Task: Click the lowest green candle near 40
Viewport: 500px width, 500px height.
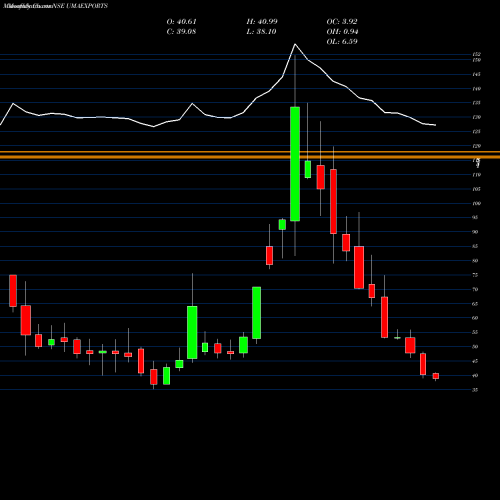Action: click(166, 376)
